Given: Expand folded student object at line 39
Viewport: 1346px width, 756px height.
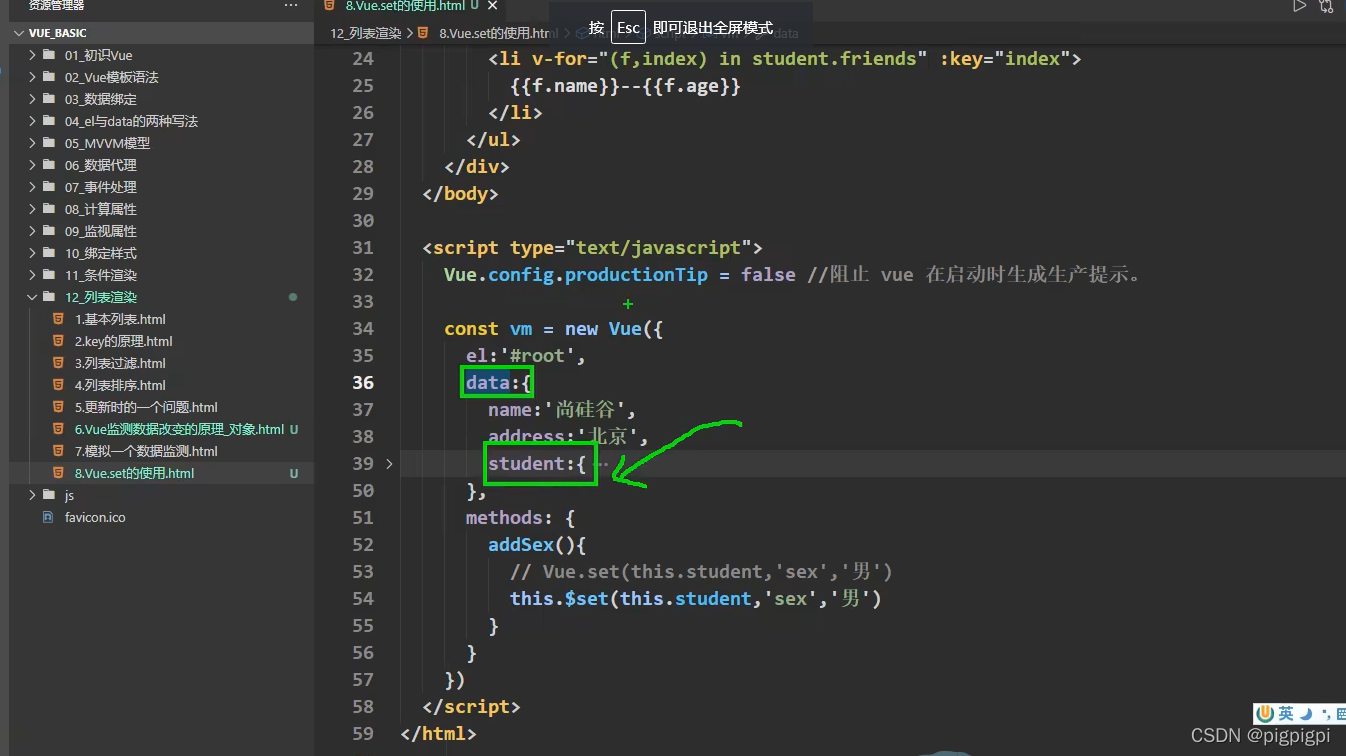Looking at the screenshot, I should pyautogui.click(x=389, y=464).
